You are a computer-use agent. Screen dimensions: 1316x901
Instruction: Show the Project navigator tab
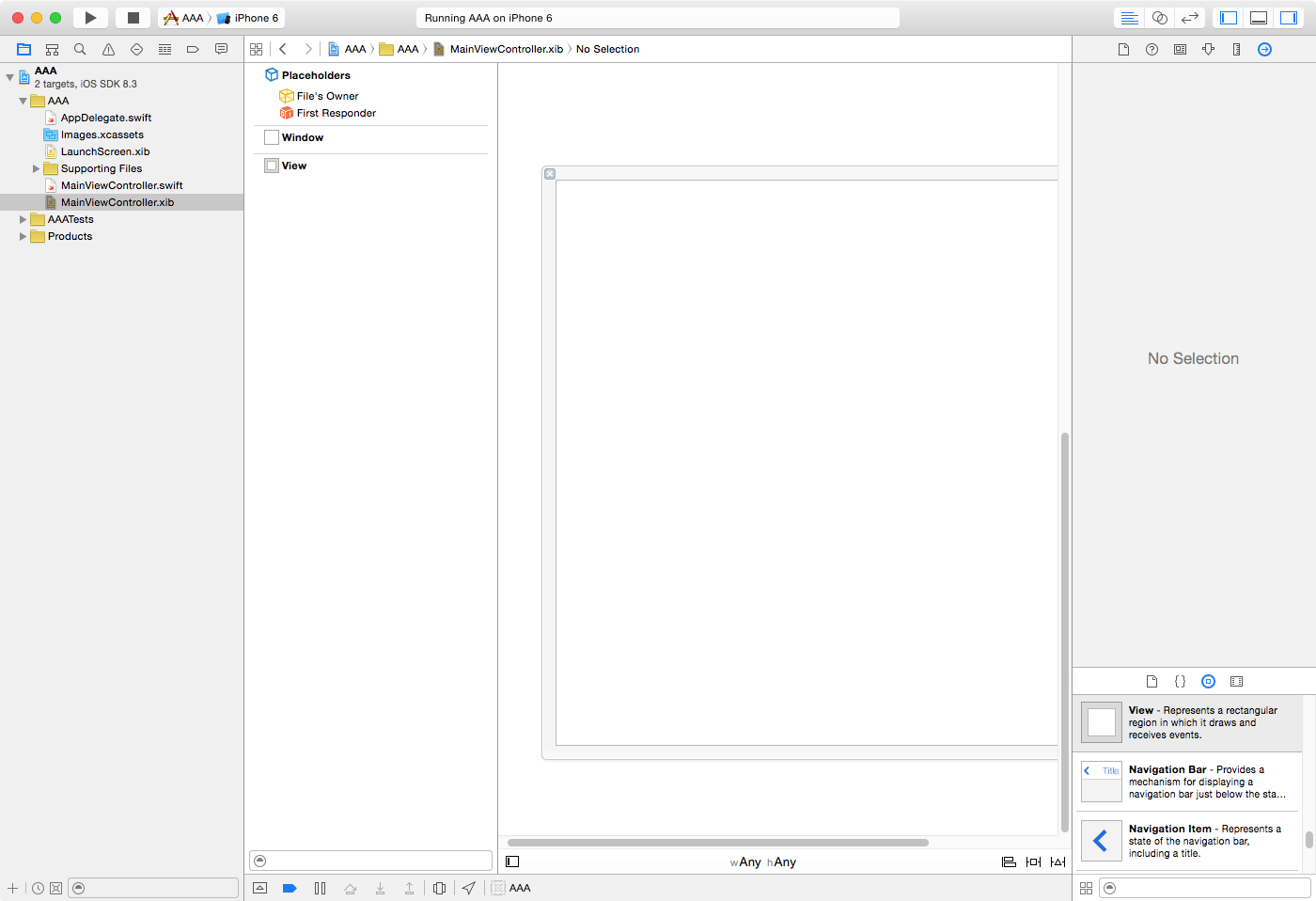[x=24, y=49]
